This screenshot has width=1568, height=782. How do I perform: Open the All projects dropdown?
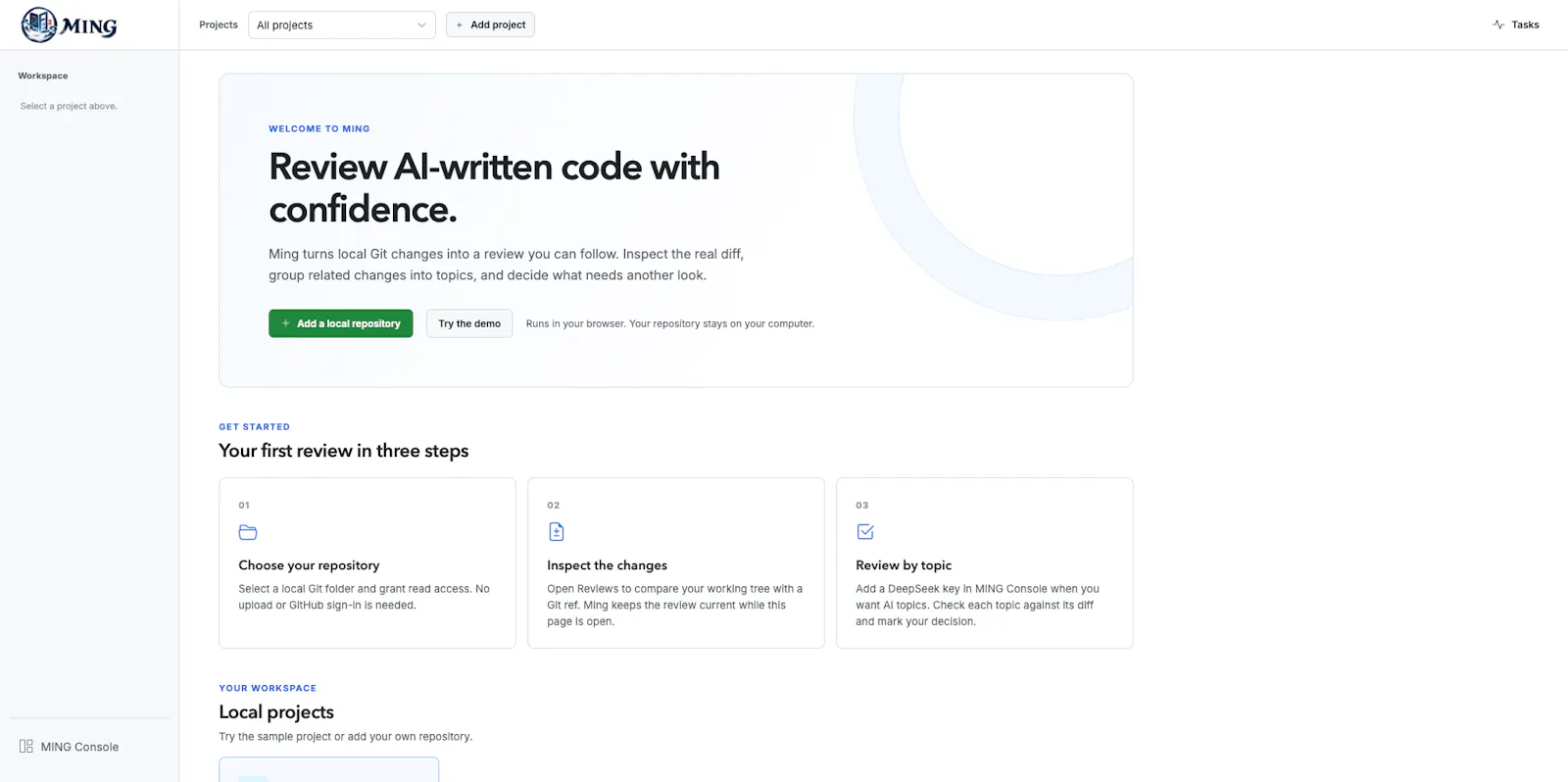point(342,25)
